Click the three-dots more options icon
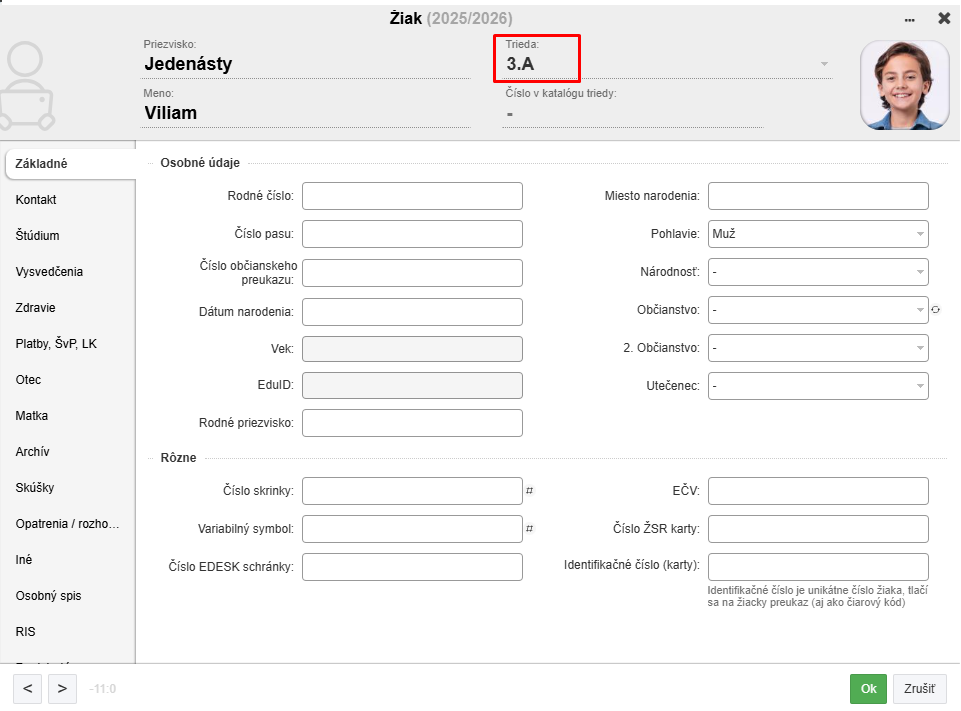 click(909, 19)
